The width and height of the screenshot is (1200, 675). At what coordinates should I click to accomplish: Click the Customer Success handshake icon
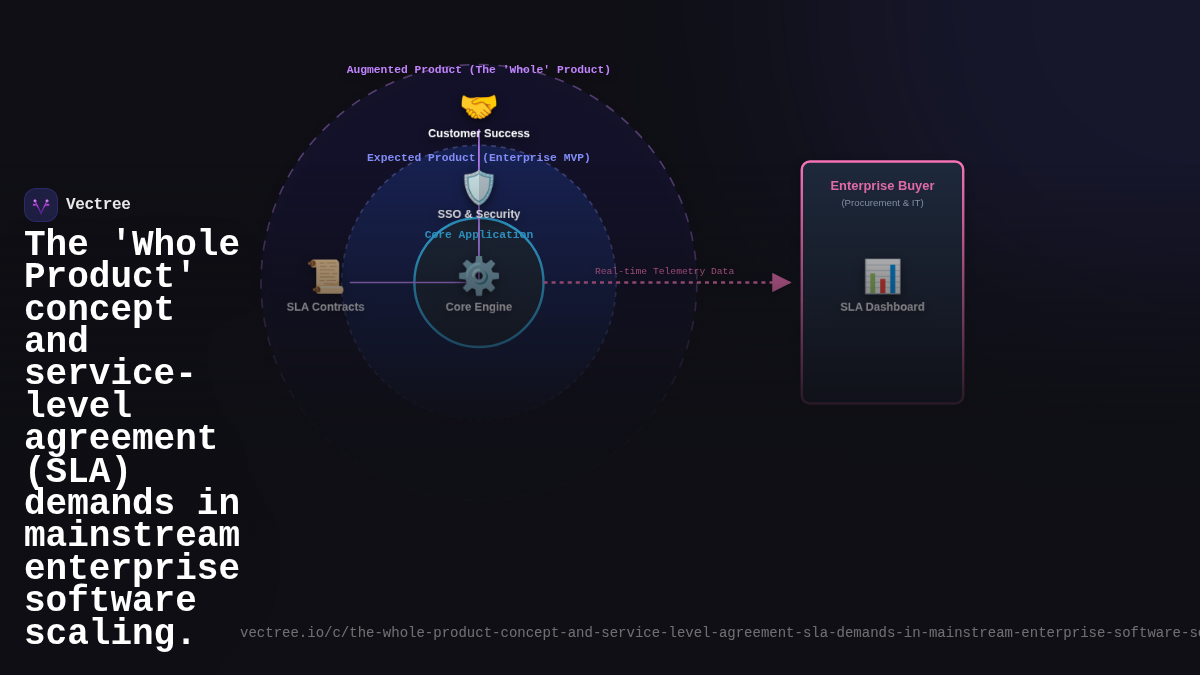pos(478,105)
